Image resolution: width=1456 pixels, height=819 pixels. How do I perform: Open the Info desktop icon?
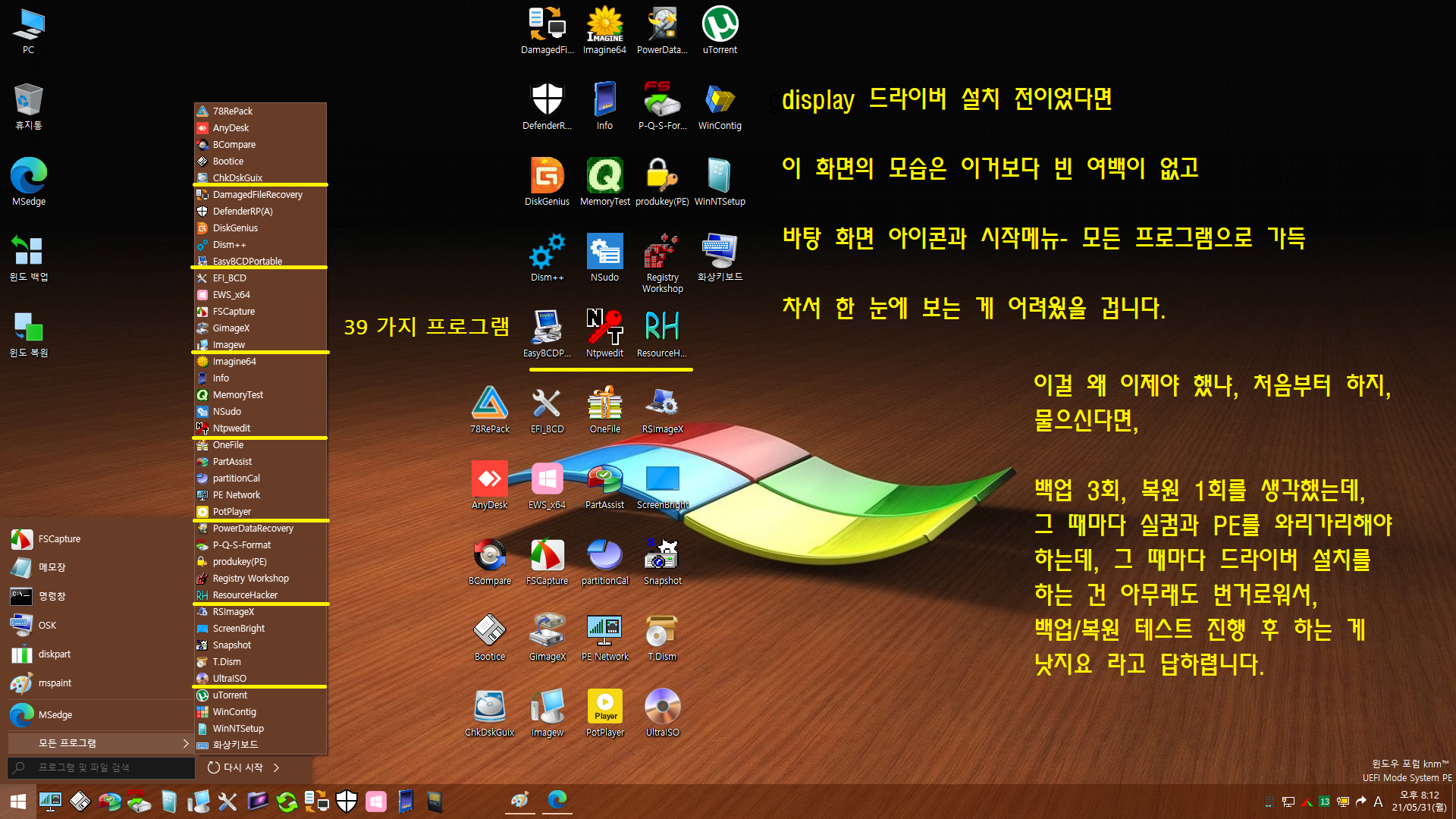[x=604, y=106]
